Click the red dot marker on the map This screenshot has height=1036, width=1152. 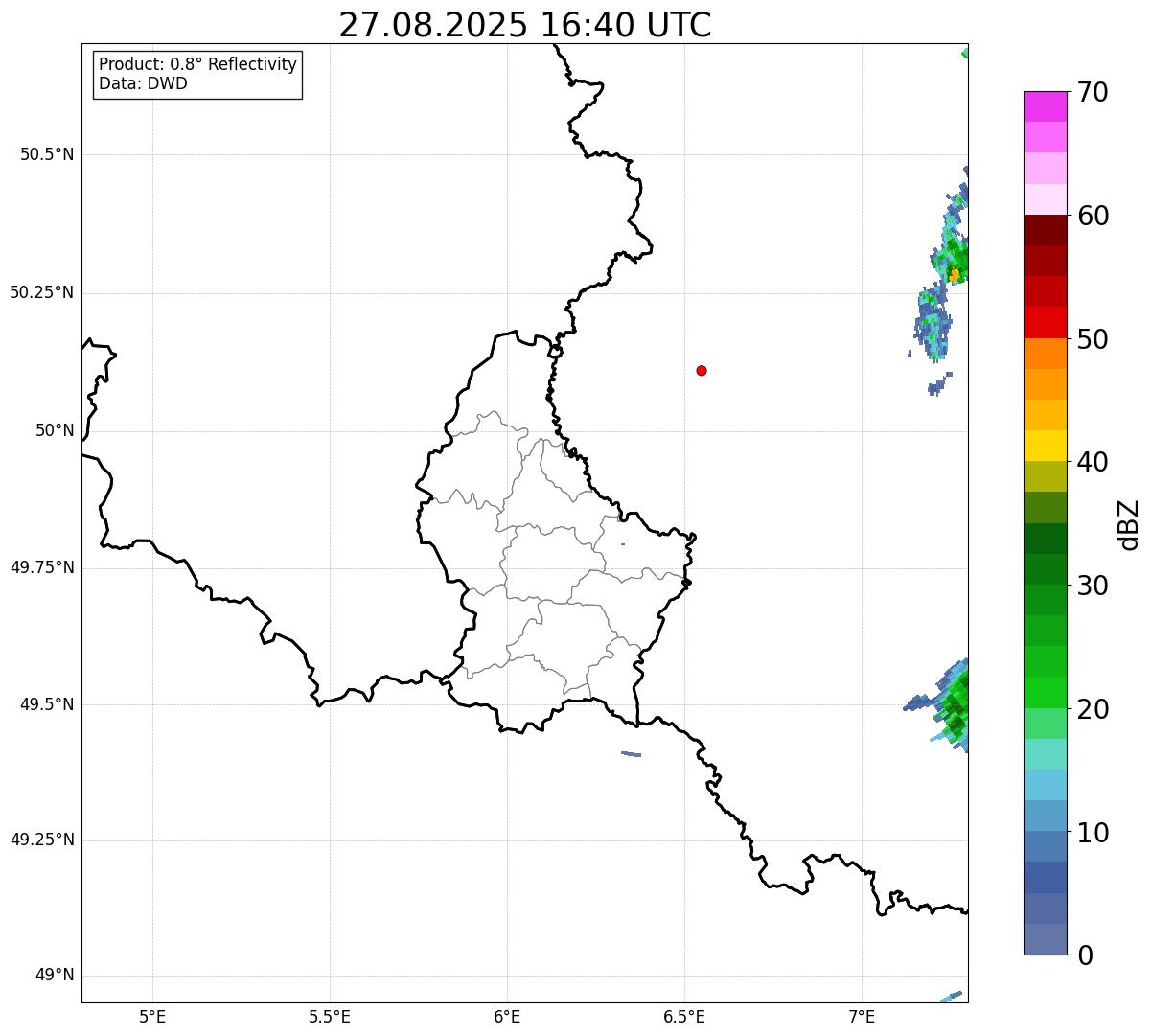pos(702,370)
